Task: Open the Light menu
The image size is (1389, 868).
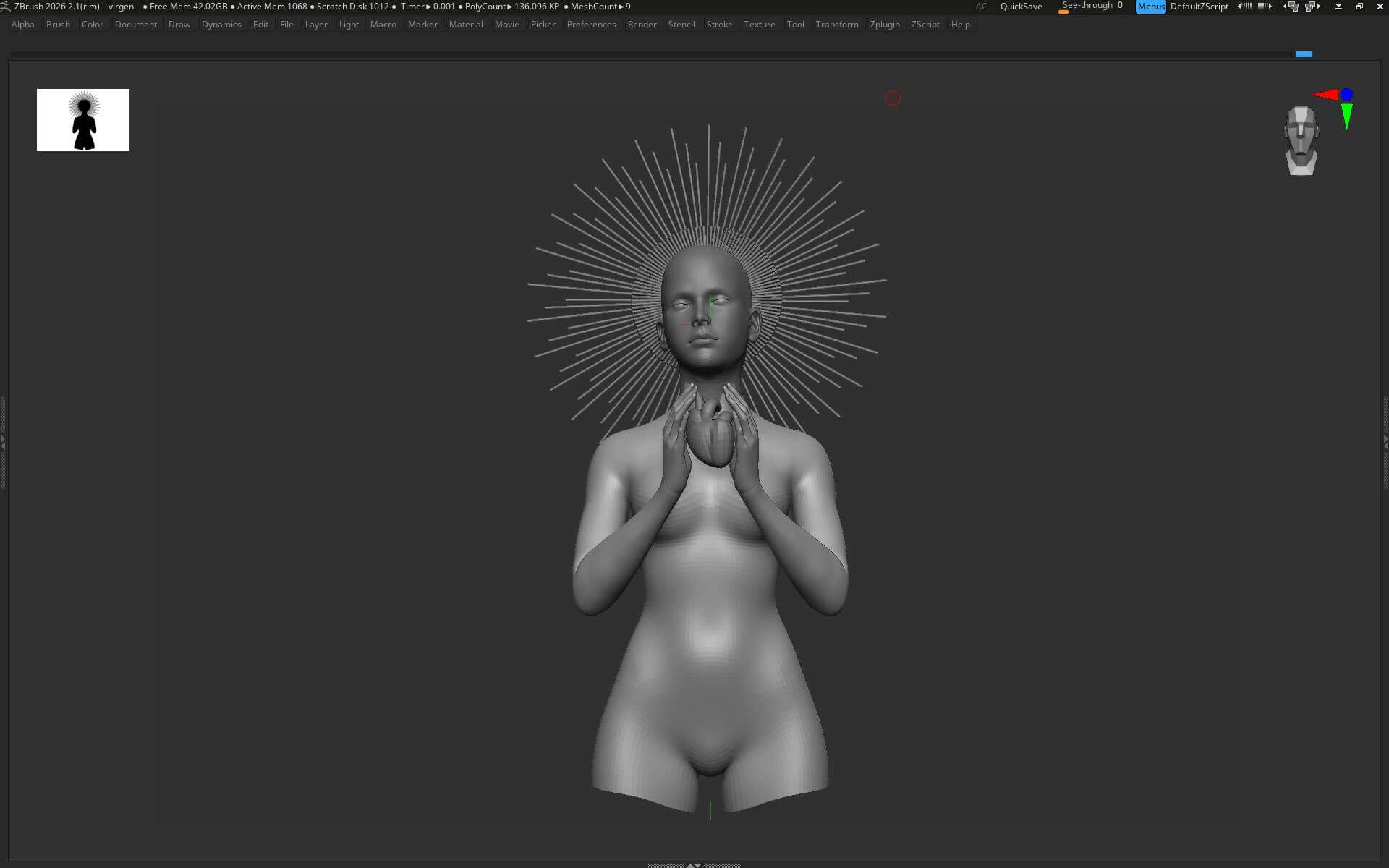Action: point(349,25)
